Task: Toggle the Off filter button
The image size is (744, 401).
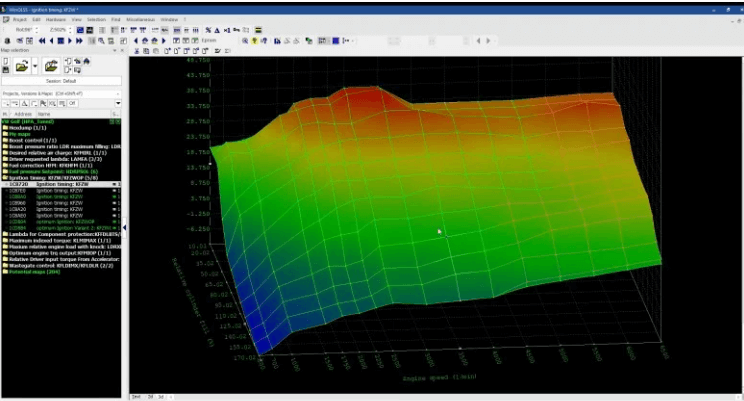Action: coord(72,103)
